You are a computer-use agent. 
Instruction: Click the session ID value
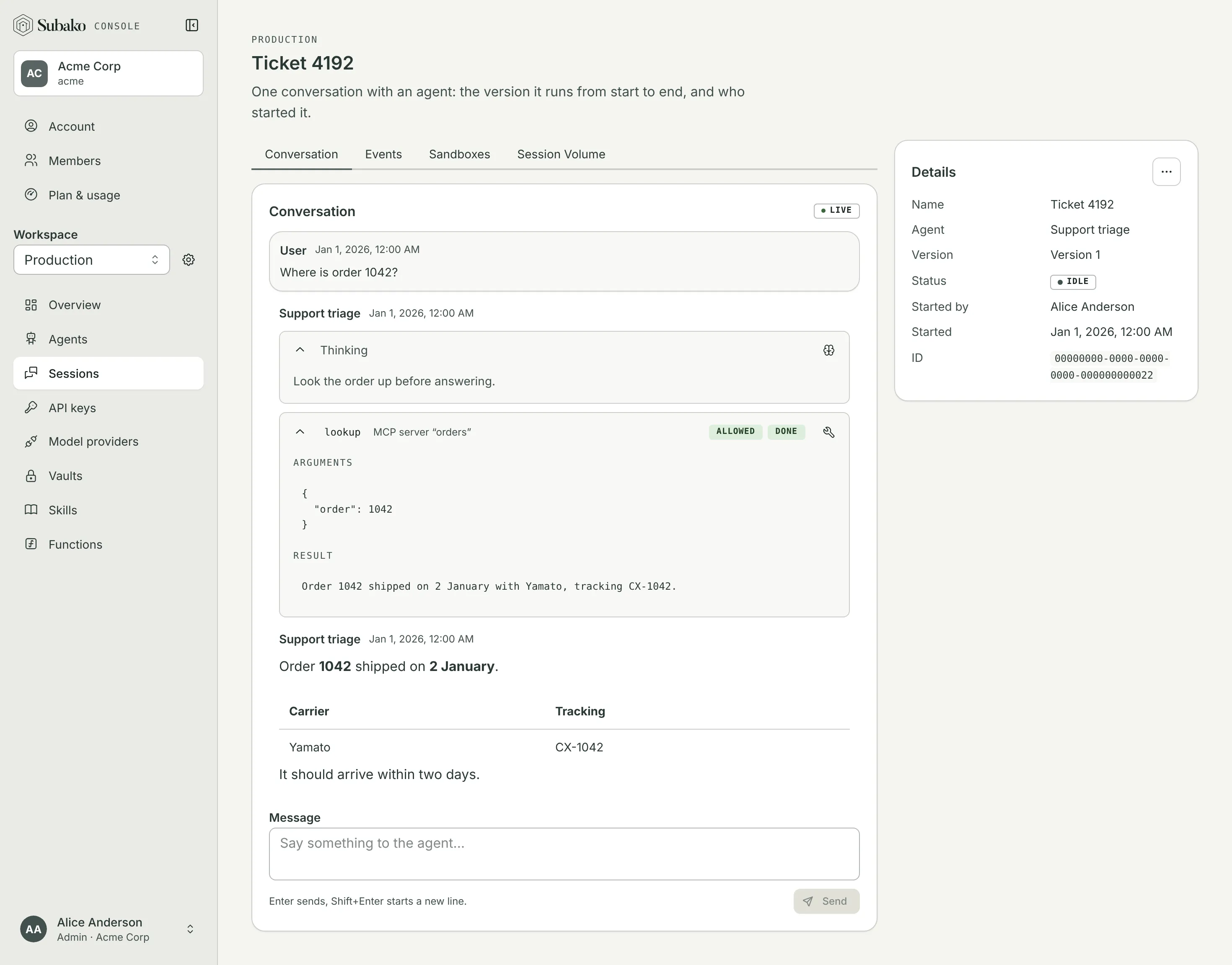click(1109, 366)
